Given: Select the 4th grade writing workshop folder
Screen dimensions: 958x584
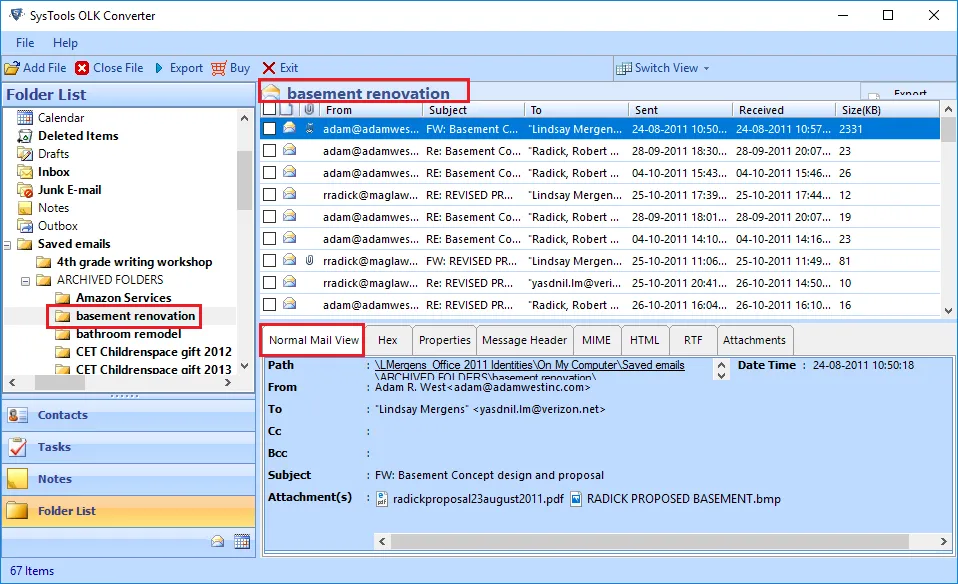Looking at the screenshot, I should [x=134, y=262].
